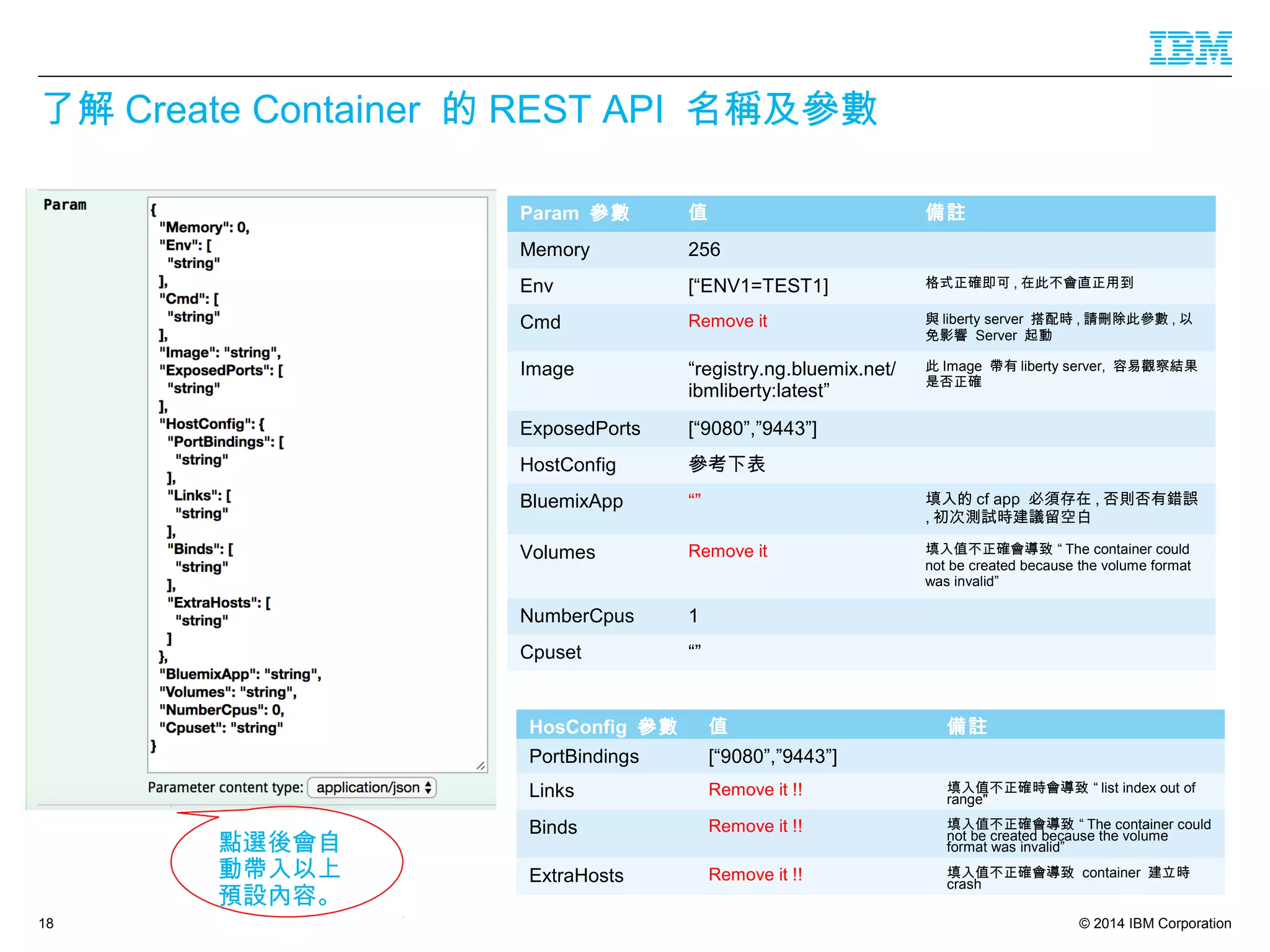The width and height of the screenshot is (1270, 952).
Task: Click the 'Parameter content type:' label
Action: (226, 787)
